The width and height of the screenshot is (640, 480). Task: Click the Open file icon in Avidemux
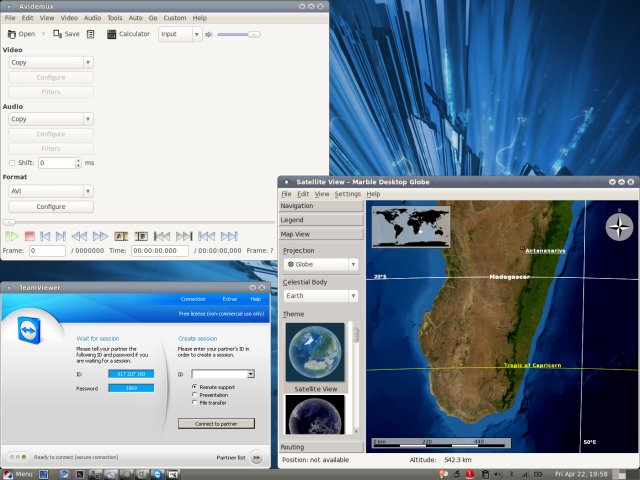(11, 34)
